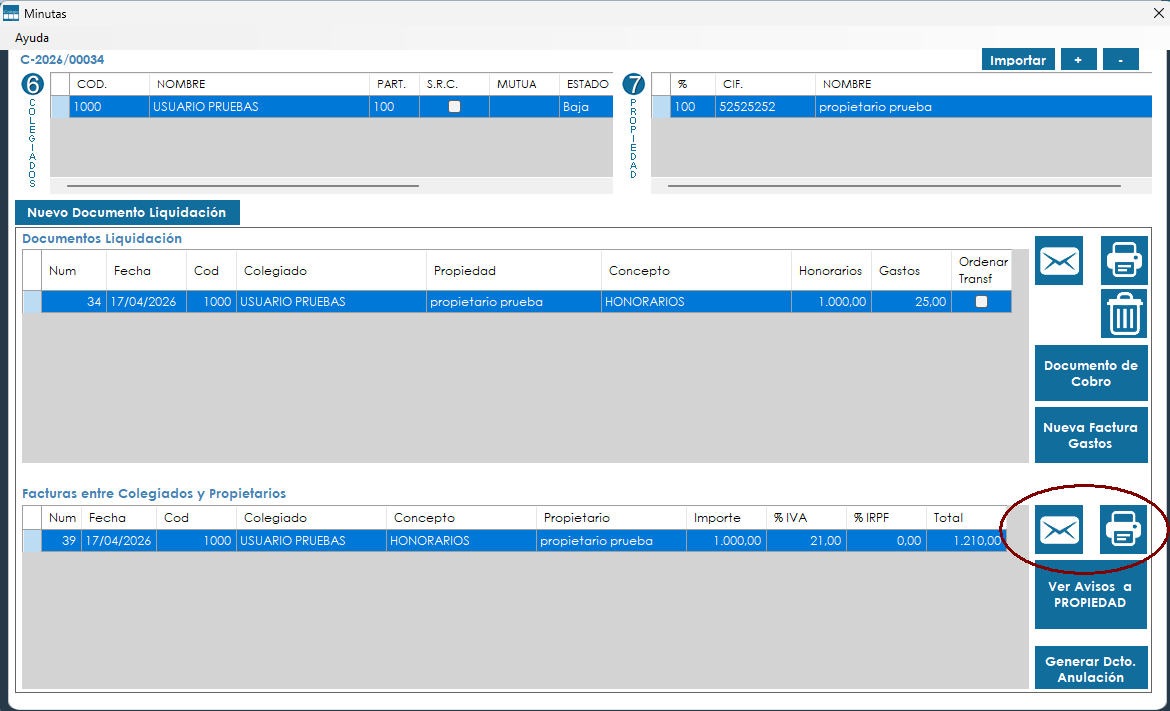Click the number 7 Propiedad badge
The image size is (1170, 711).
[633, 85]
